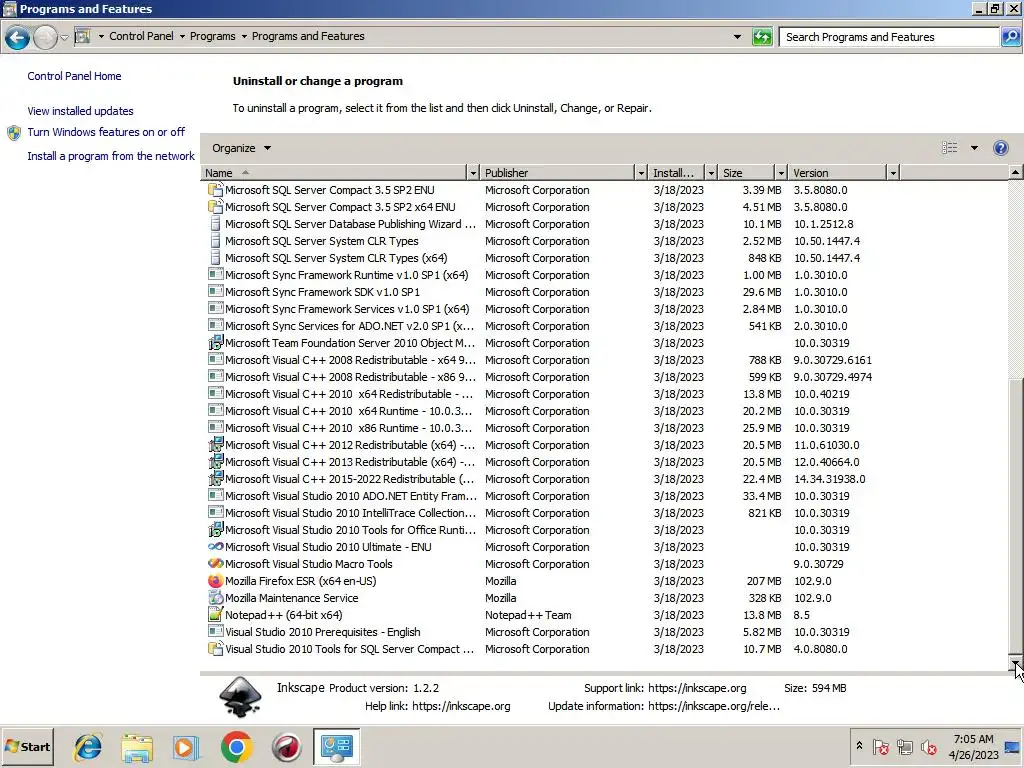The width and height of the screenshot is (1024, 768).
Task: Open the Installed On column filter dropdown
Action: pos(711,173)
